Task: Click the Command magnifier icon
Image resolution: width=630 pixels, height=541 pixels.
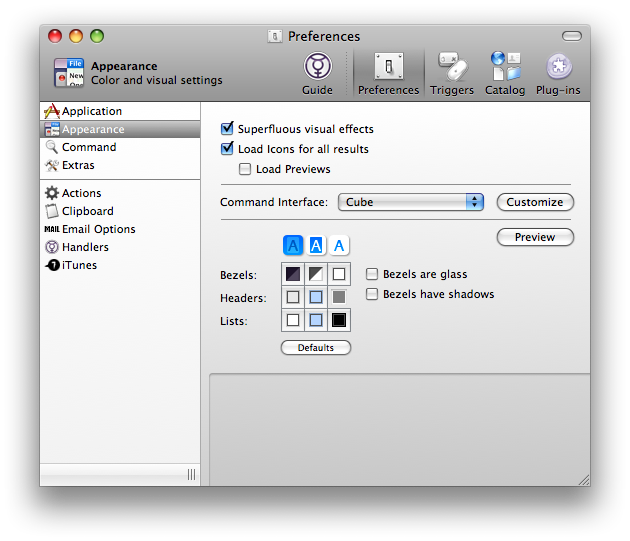Action: [52, 147]
